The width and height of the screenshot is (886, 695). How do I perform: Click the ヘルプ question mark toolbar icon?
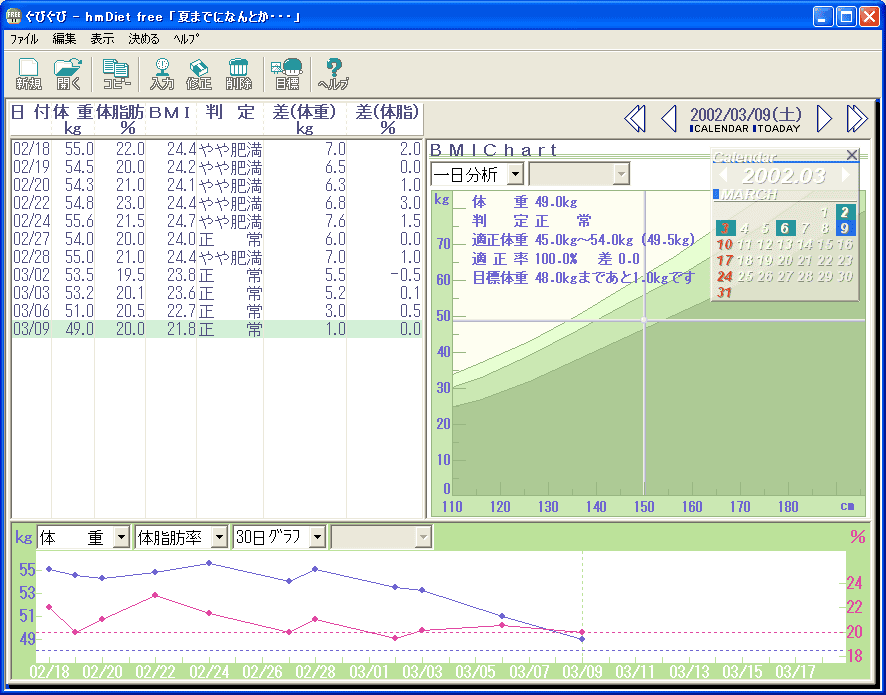(x=333, y=73)
